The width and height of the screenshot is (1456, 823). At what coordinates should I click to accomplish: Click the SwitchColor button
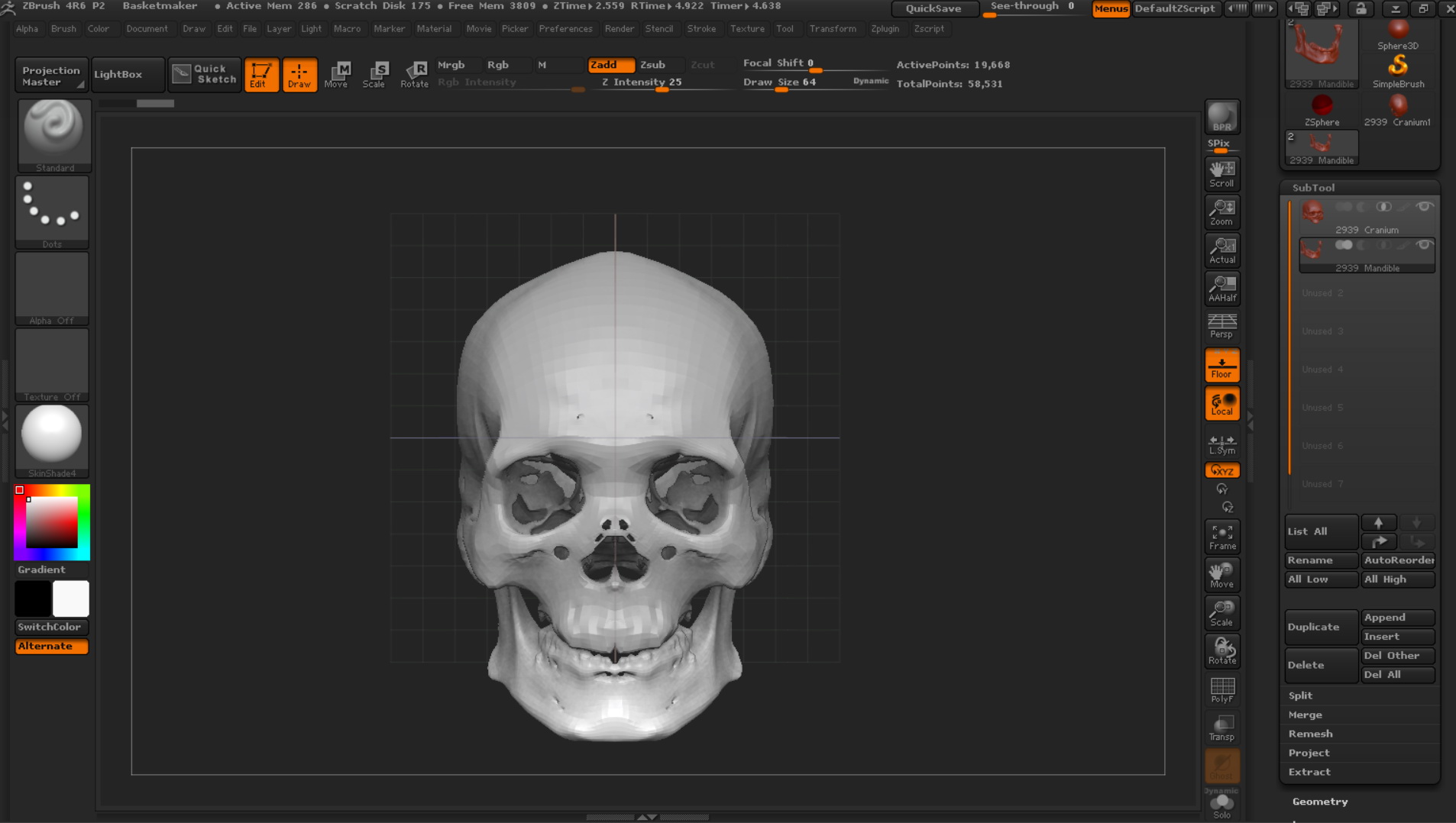pyautogui.click(x=52, y=627)
